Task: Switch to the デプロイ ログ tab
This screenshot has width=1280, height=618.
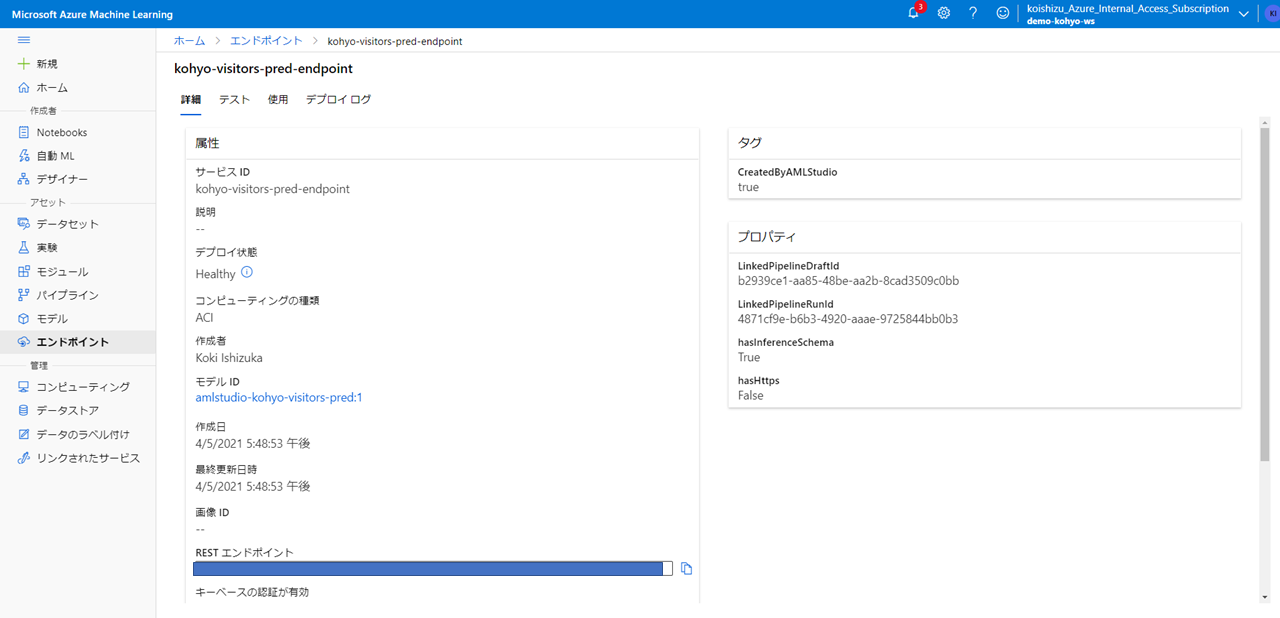Action: pyautogui.click(x=338, y=100)
